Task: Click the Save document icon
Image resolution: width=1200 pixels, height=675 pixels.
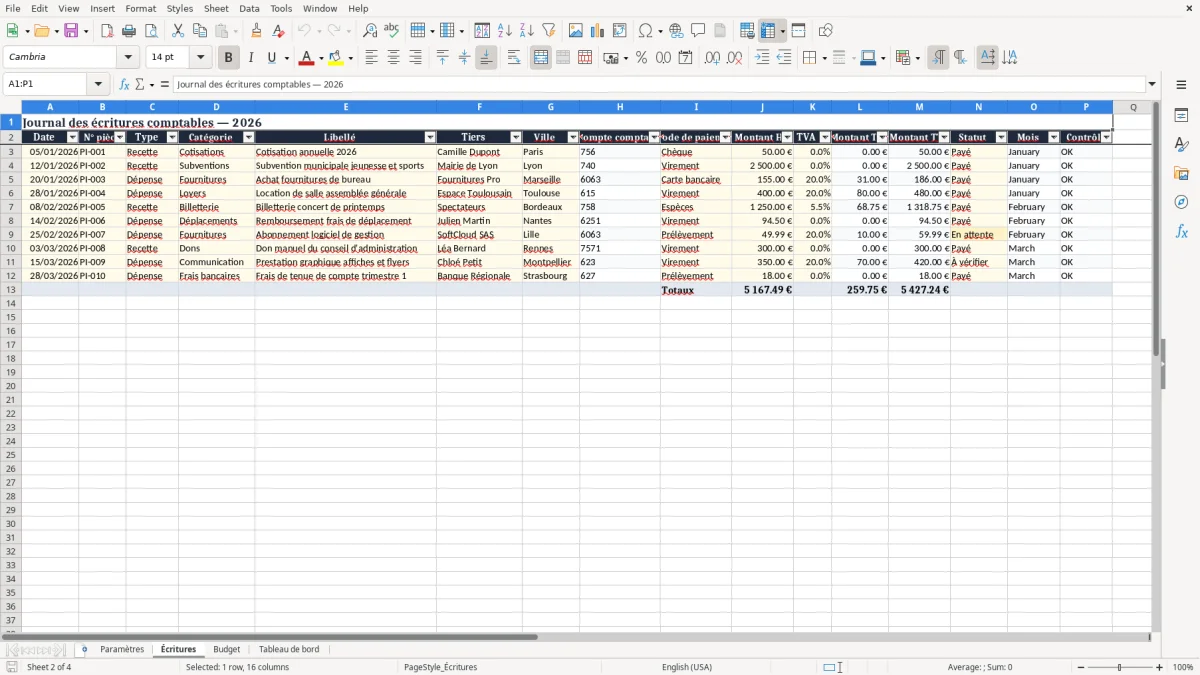Action: tap(71, 31)
